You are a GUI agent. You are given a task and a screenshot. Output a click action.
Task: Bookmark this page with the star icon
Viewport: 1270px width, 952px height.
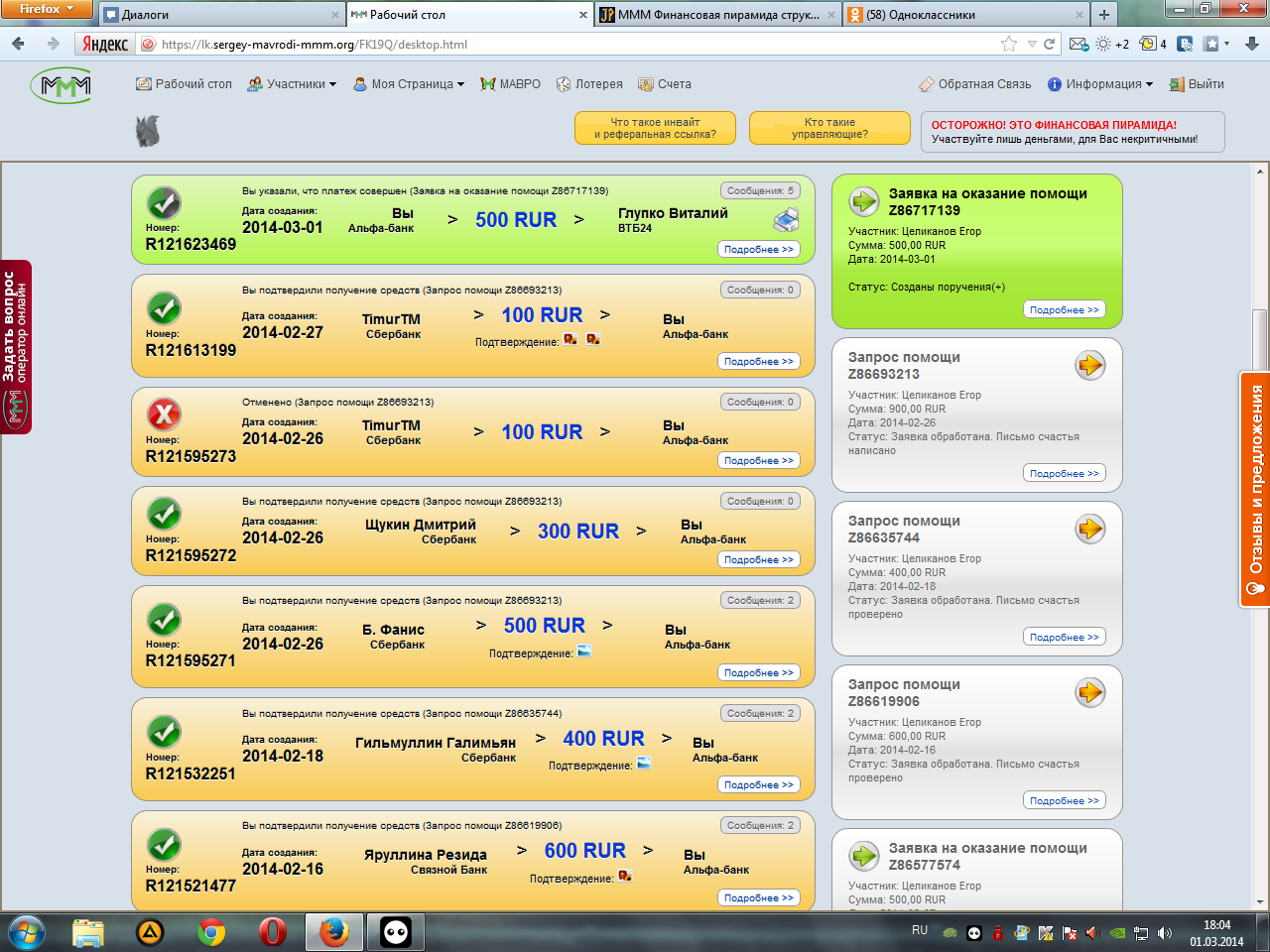point(1009,44)
